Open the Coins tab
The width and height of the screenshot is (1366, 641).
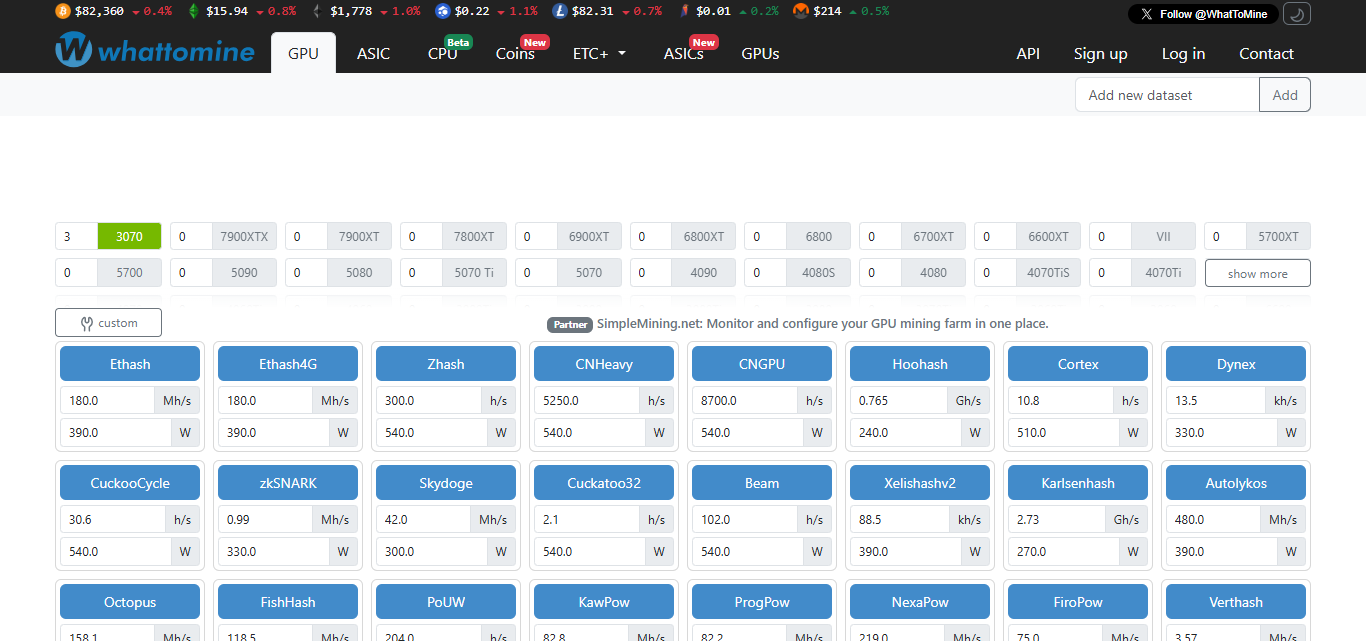coord(516,54)
